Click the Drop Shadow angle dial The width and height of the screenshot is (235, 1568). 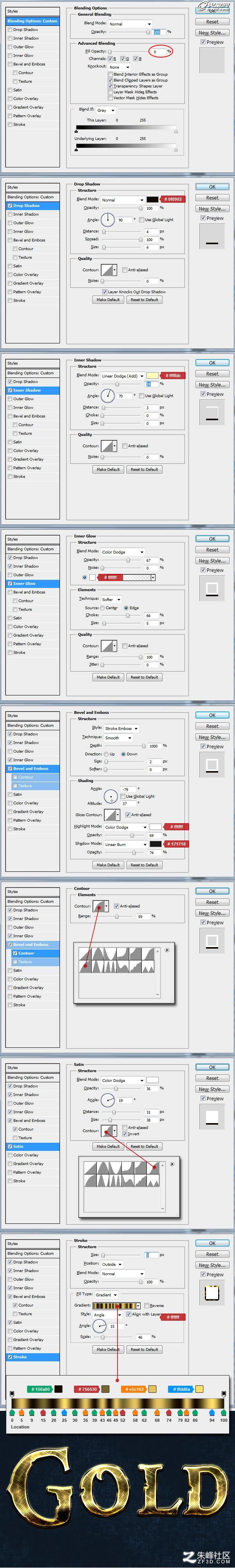(x=108, y=220)
